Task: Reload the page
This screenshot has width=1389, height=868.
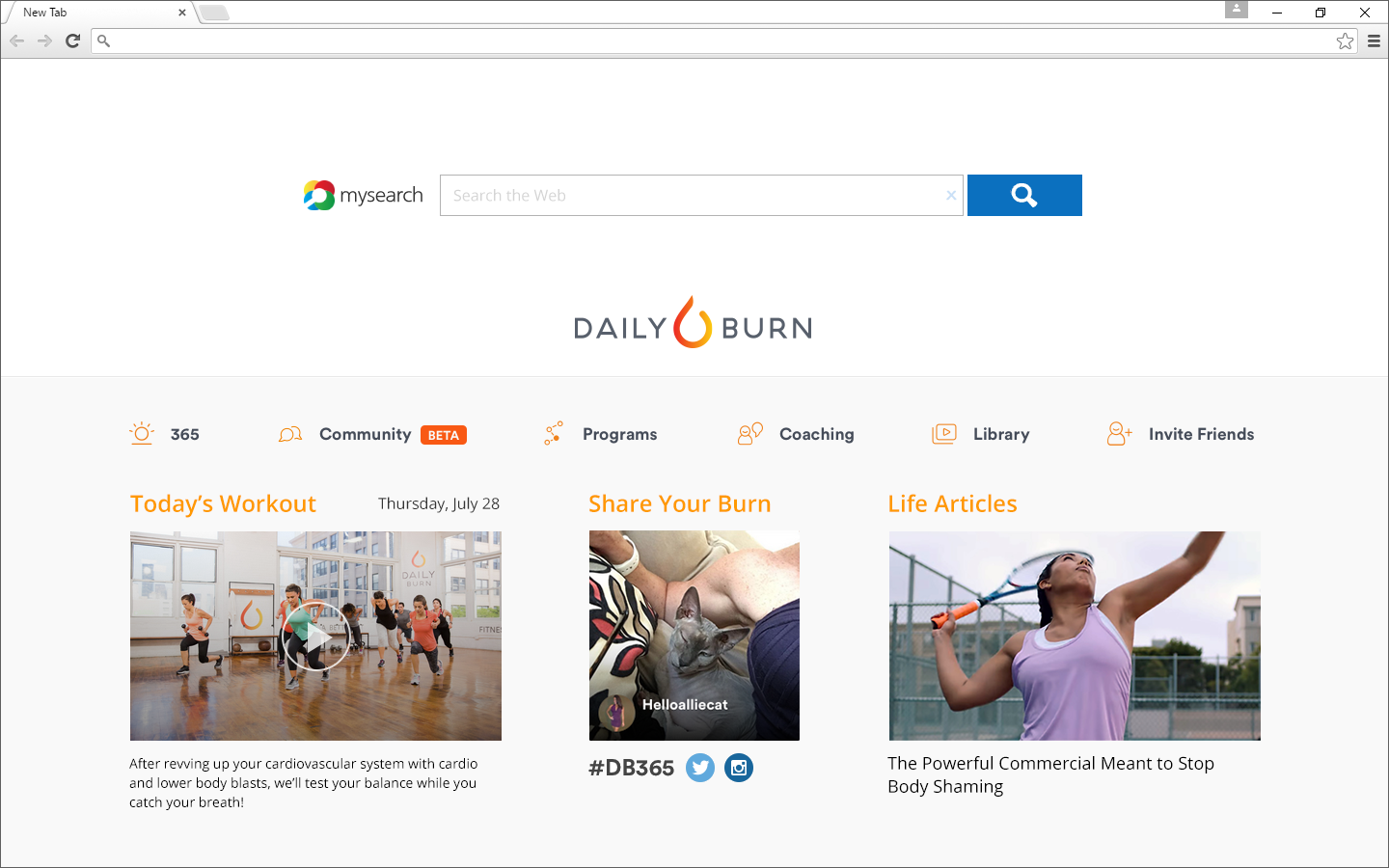Action: coord(72,41)
